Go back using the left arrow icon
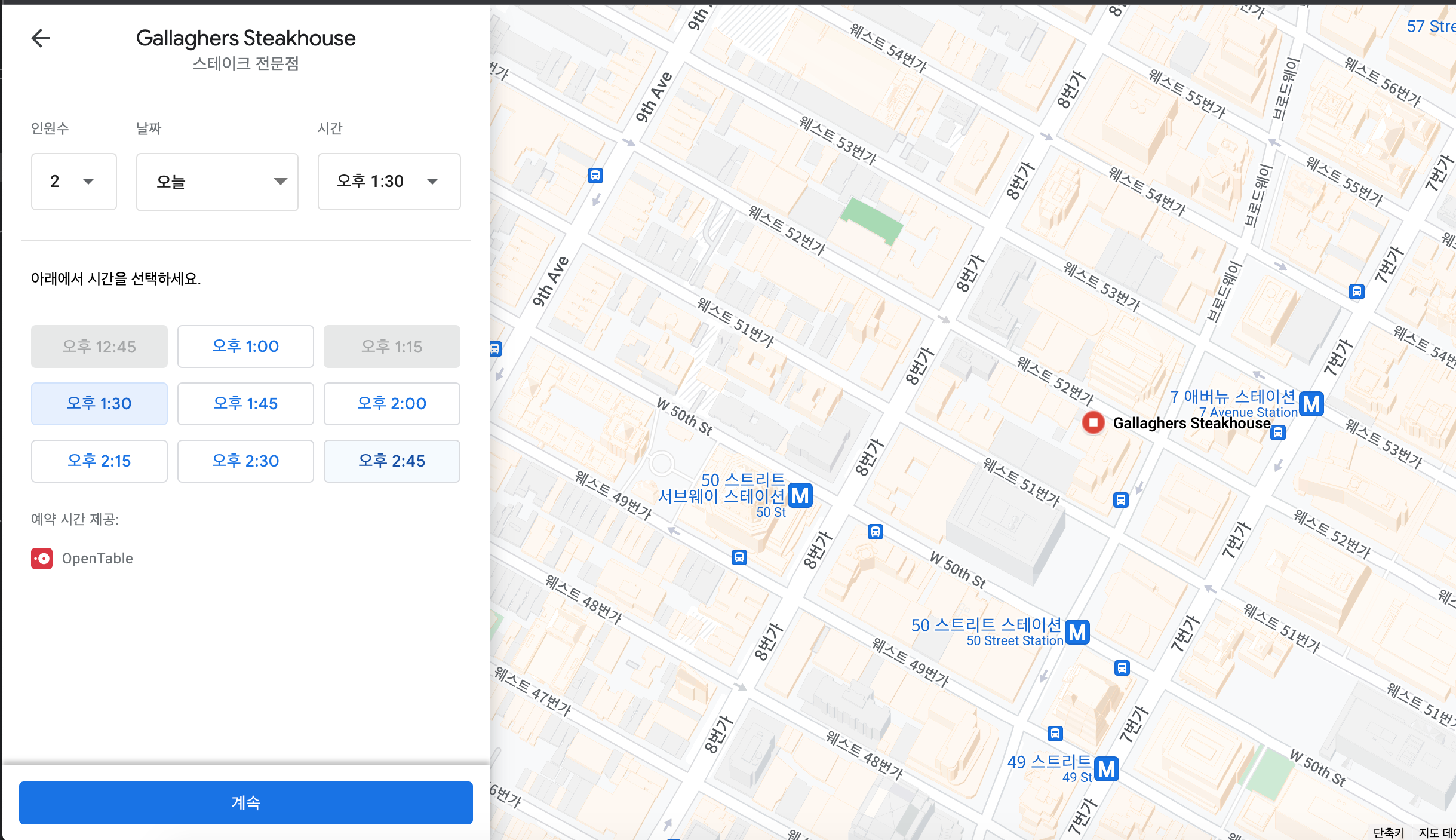Screen dimensions: 1456x840 [41, 38]
